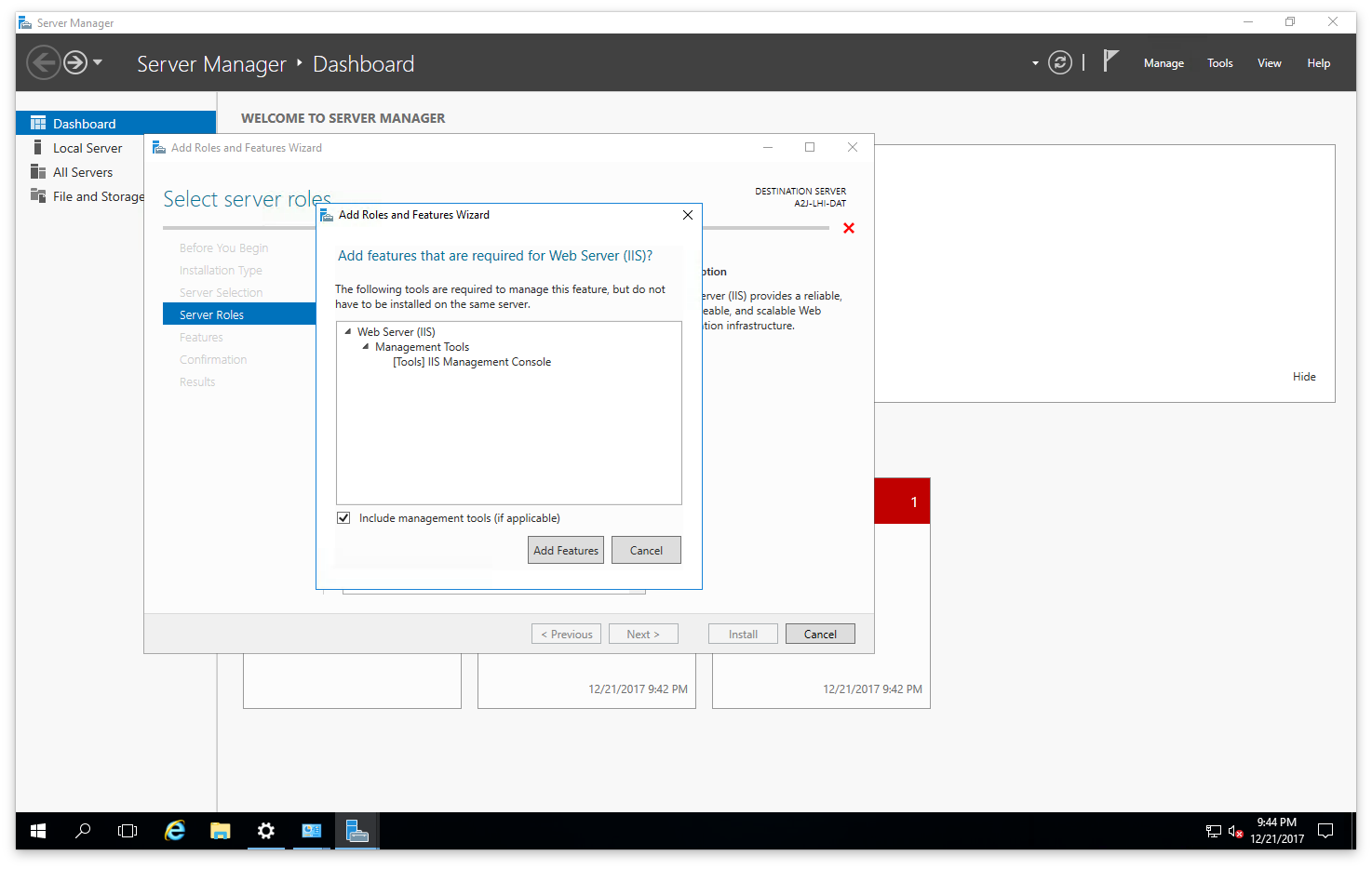Click the wizard Install button

pyautogui.click(x=743, y=634)
